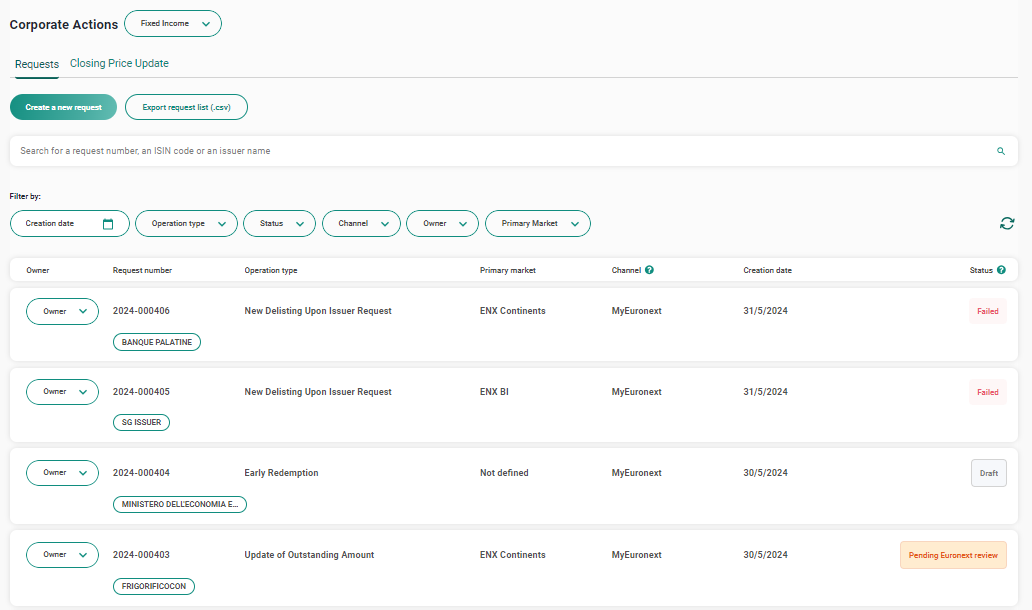The height and width of the screenshot is (610, 1032).
Task: Open the Channel filter dropdown
Action: tap(361, 224)
